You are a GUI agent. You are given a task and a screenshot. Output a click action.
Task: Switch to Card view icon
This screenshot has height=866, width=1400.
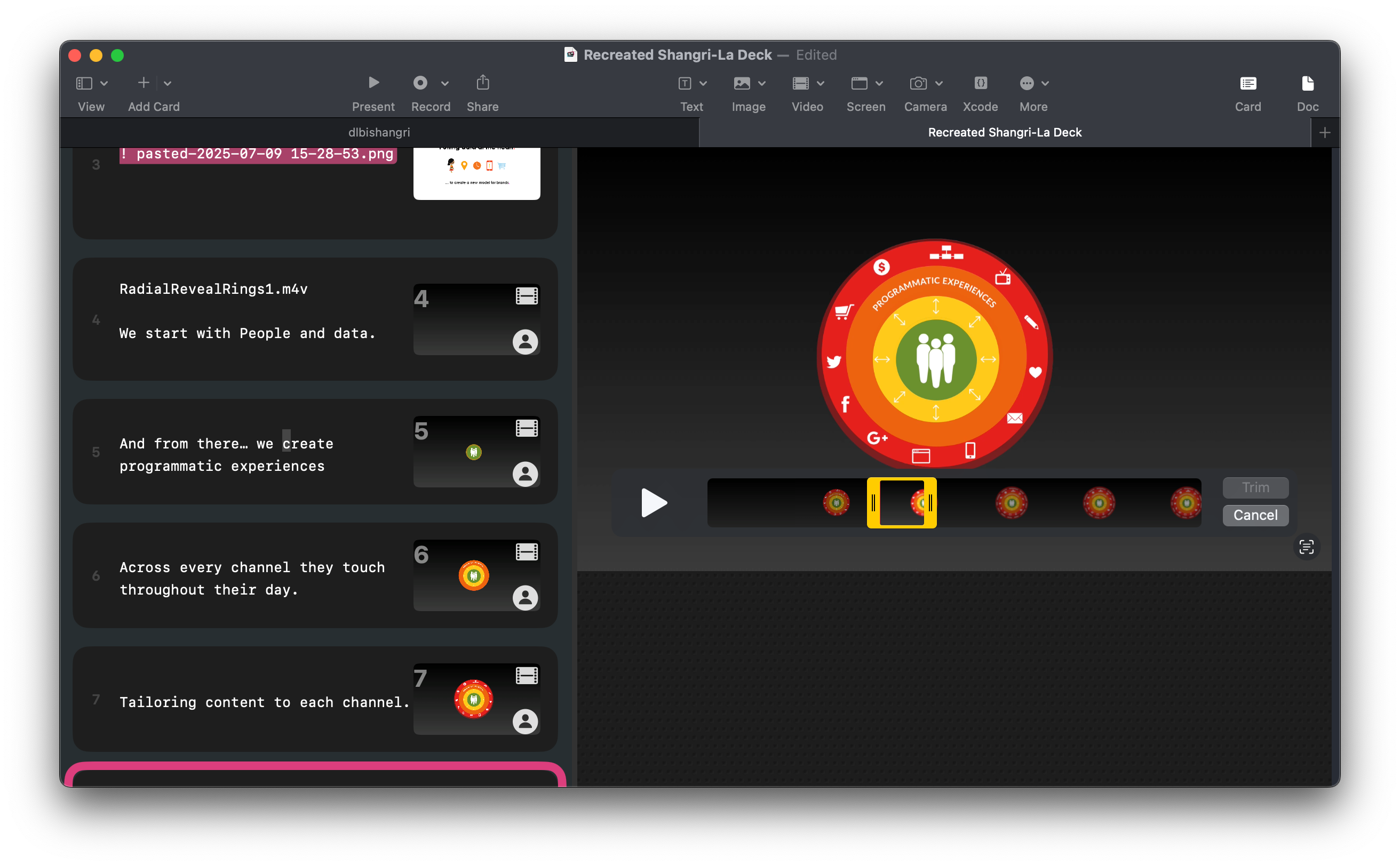(1248, 84)
